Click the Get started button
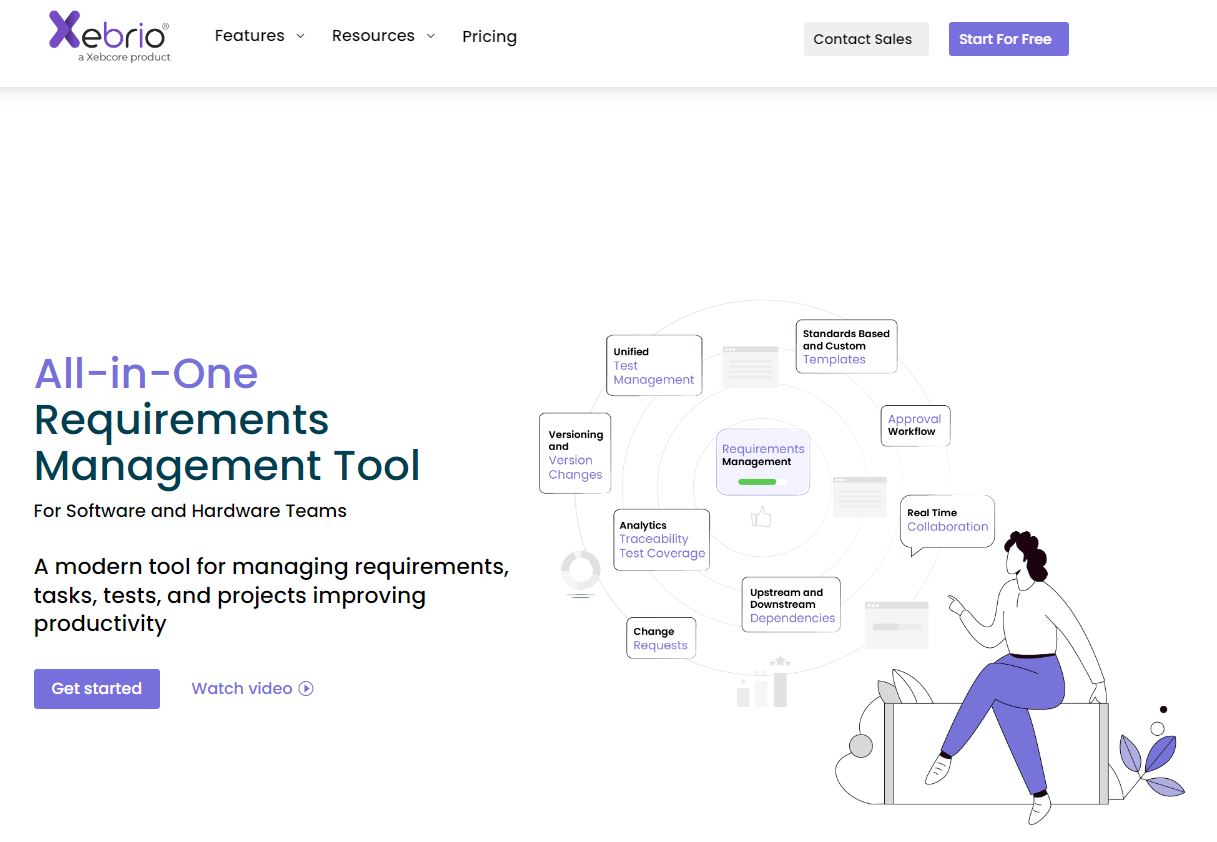Screen dimensions: 1217x842 point(97,689)
